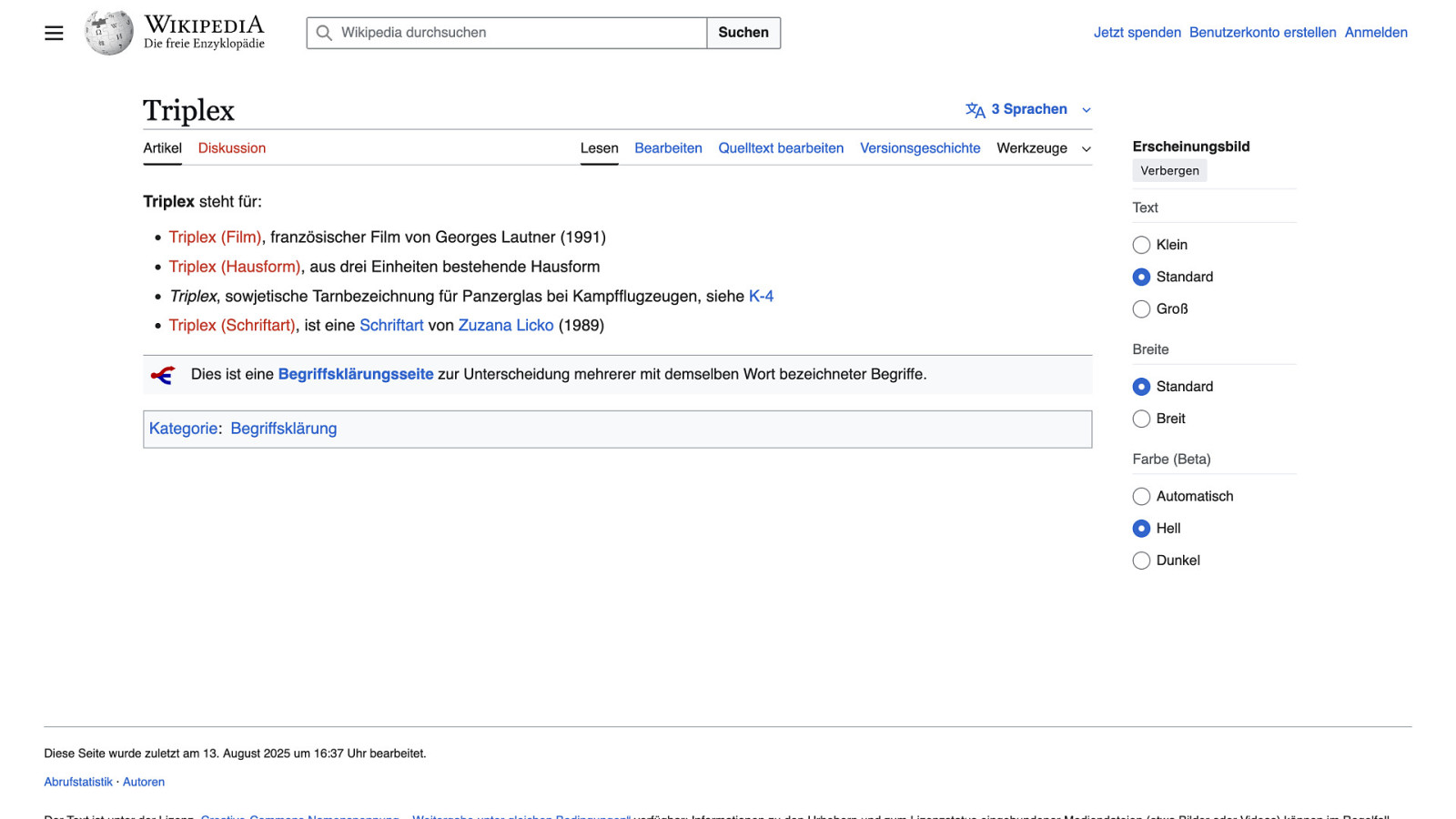The height and width of the screenshot is (819, 1456).
Task: Select the Klein text size option
Action: coord(1141,245)
